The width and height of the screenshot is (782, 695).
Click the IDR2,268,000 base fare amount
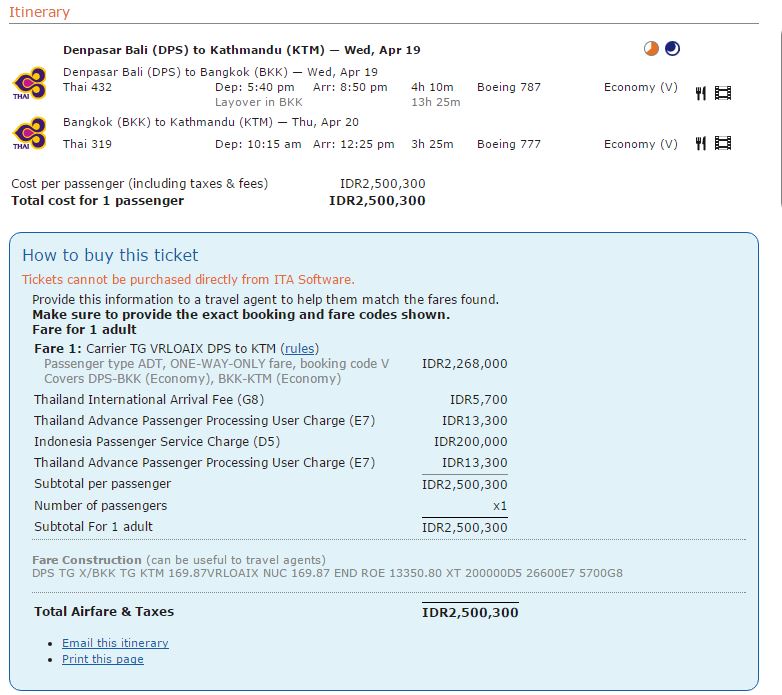point(464,364)
